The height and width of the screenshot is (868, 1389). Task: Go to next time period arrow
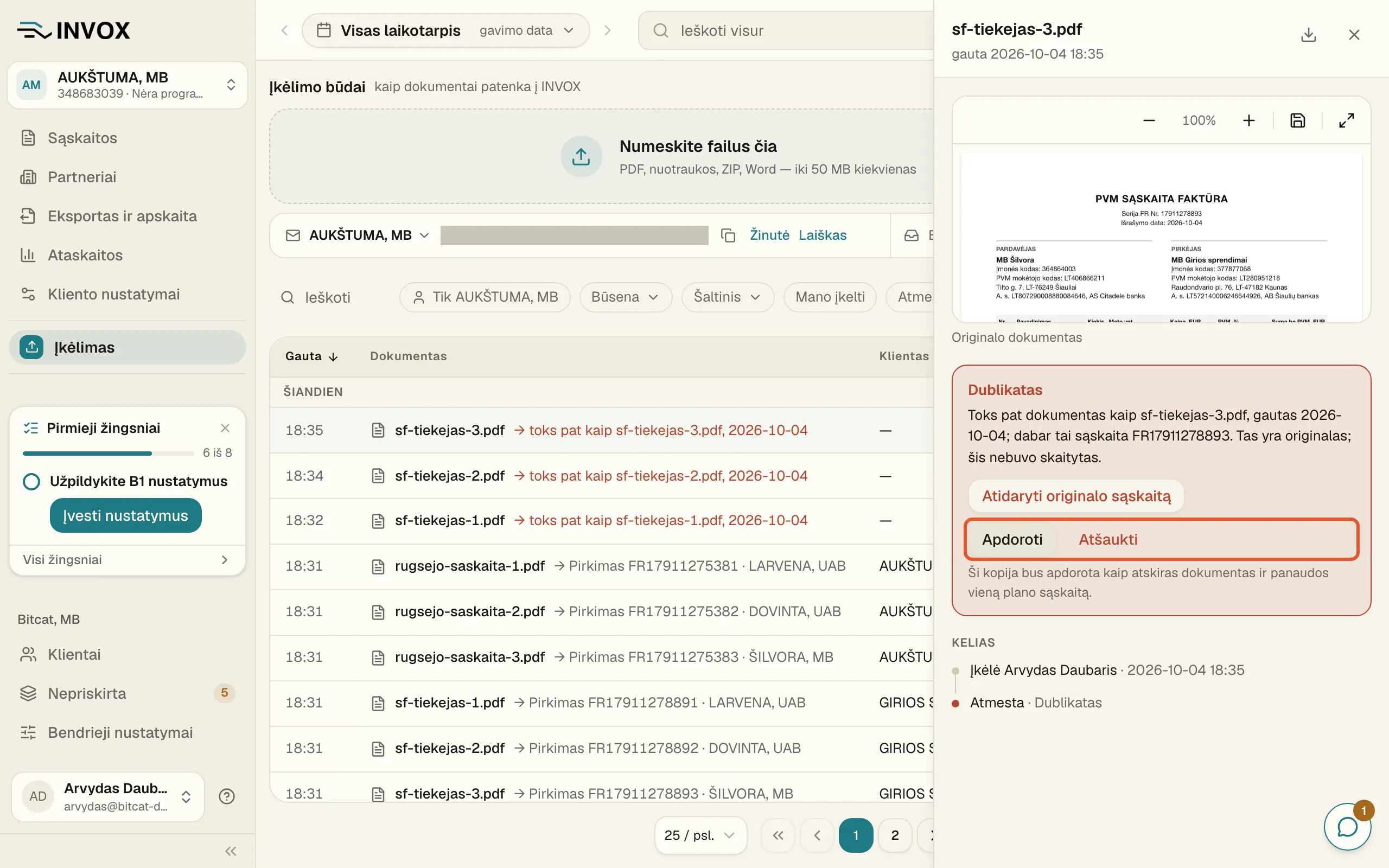607,30
